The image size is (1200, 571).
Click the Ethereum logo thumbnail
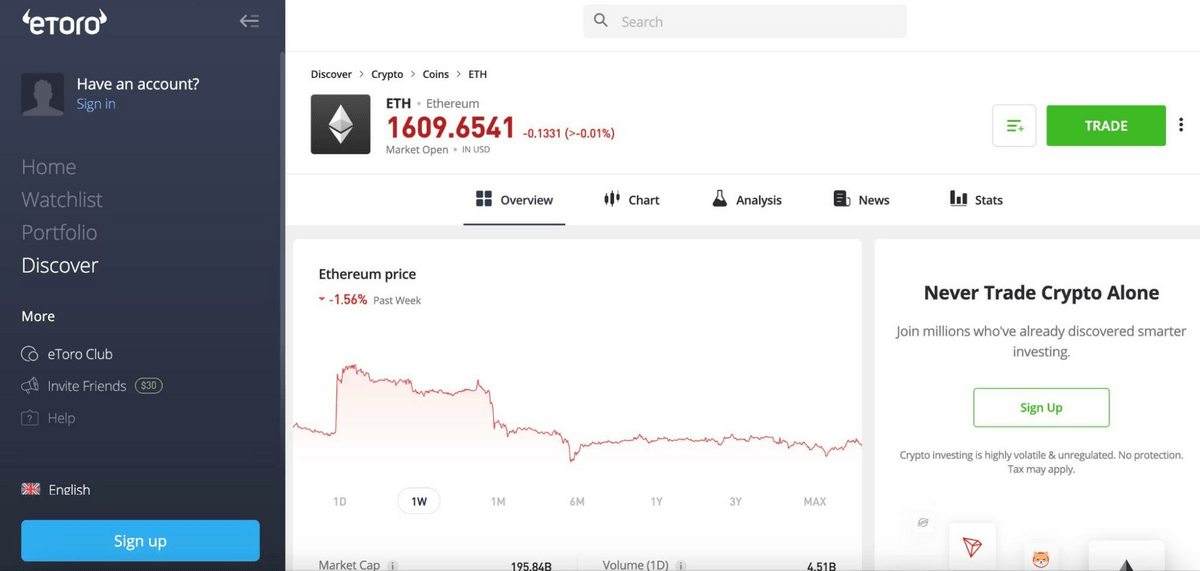pos(341,124)
